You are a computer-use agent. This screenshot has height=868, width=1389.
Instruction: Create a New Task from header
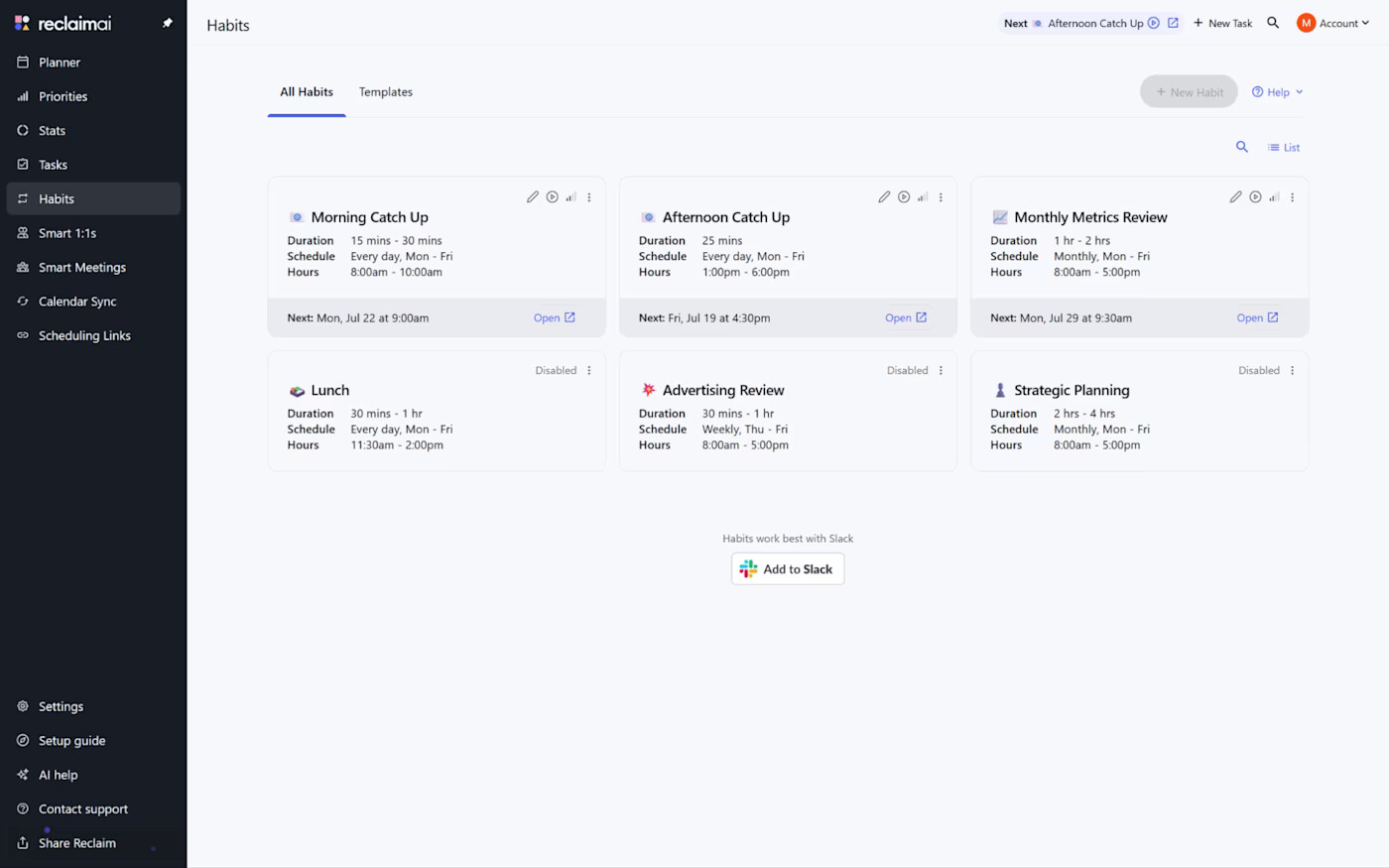click(x=1222, y=23)
